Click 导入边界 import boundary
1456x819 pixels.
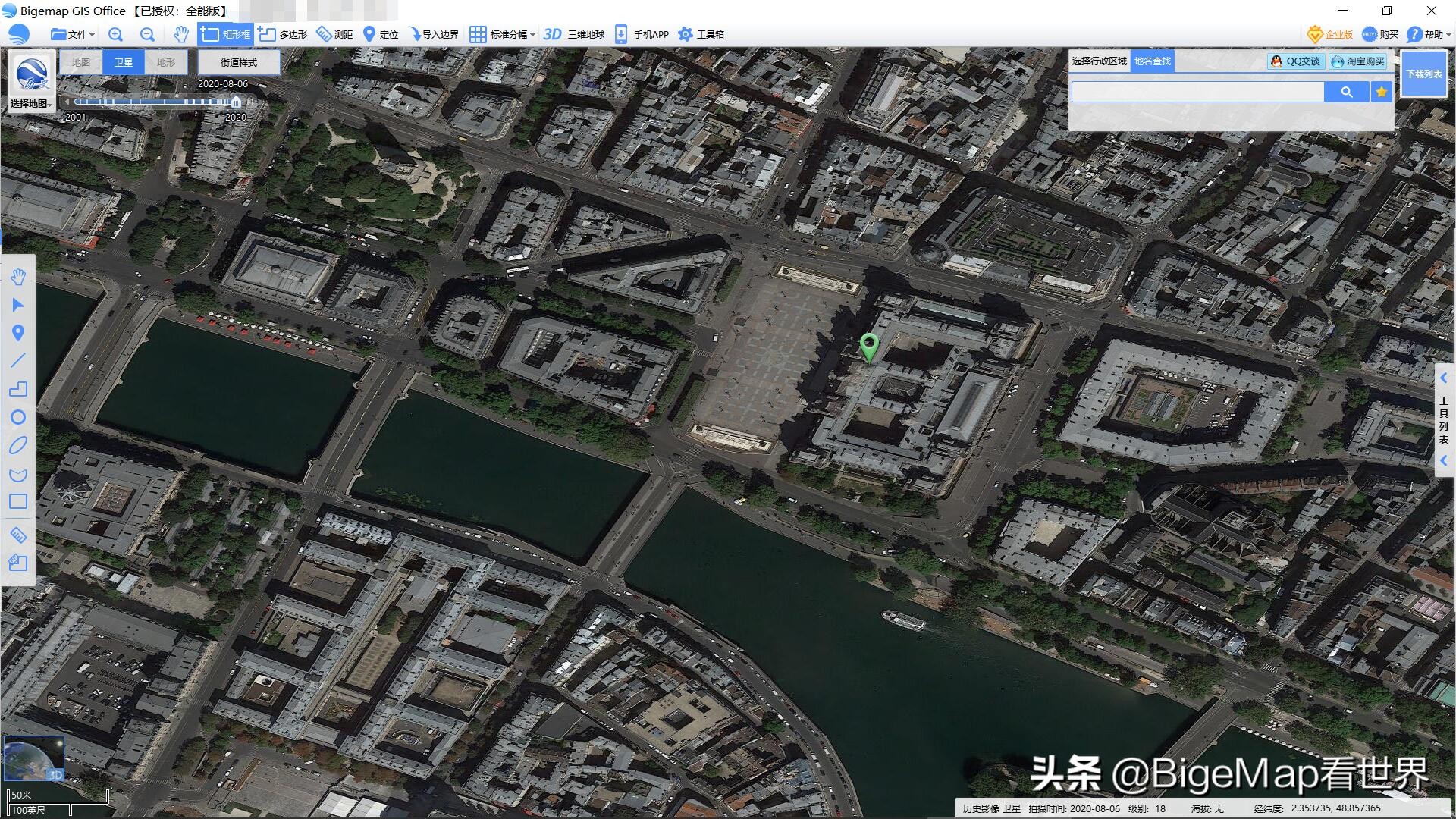pos(434,34)
